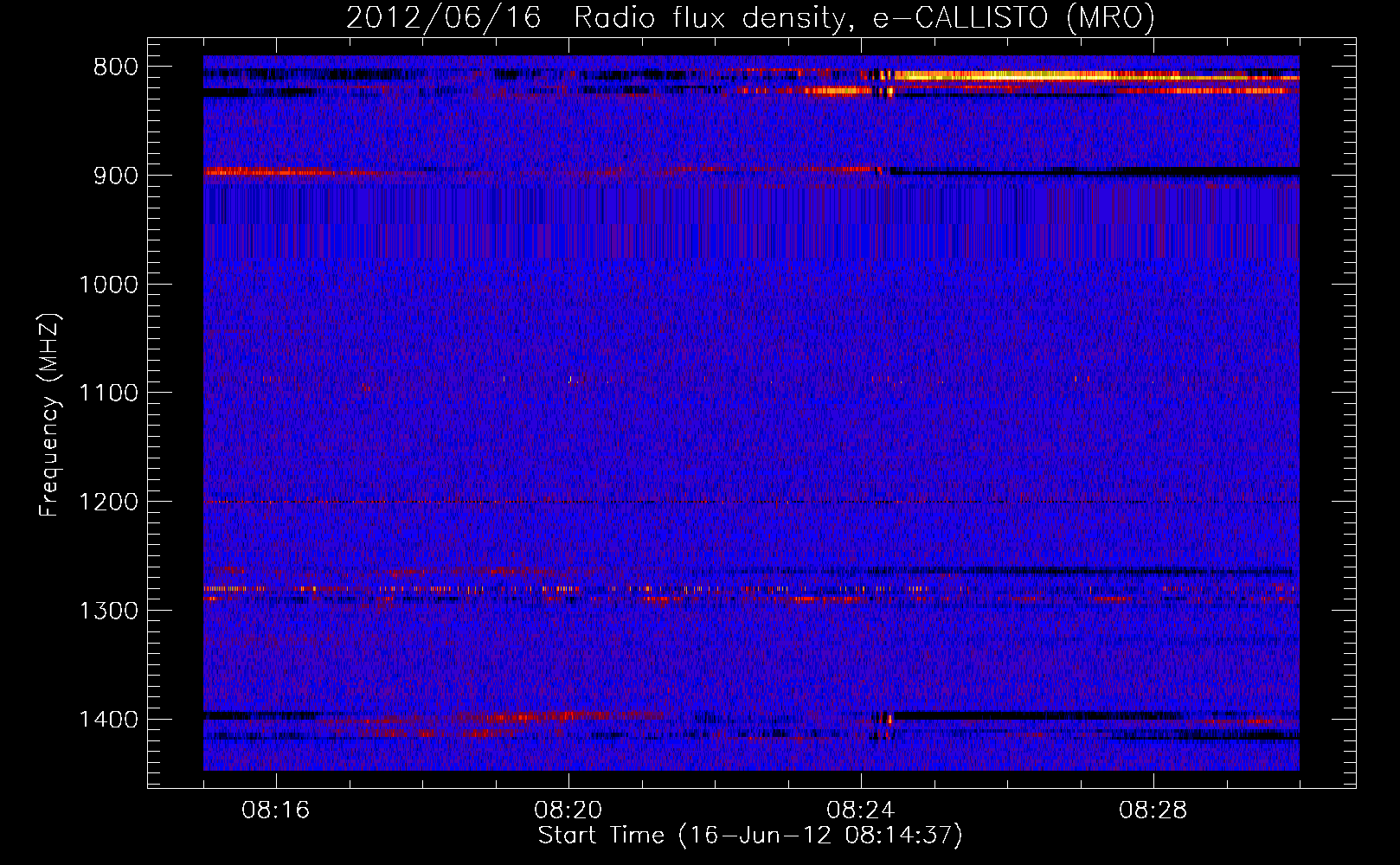The image size is (1400, 865).
Task: Click the 08:24 time tick label
Action: click(x=861, y=811)
